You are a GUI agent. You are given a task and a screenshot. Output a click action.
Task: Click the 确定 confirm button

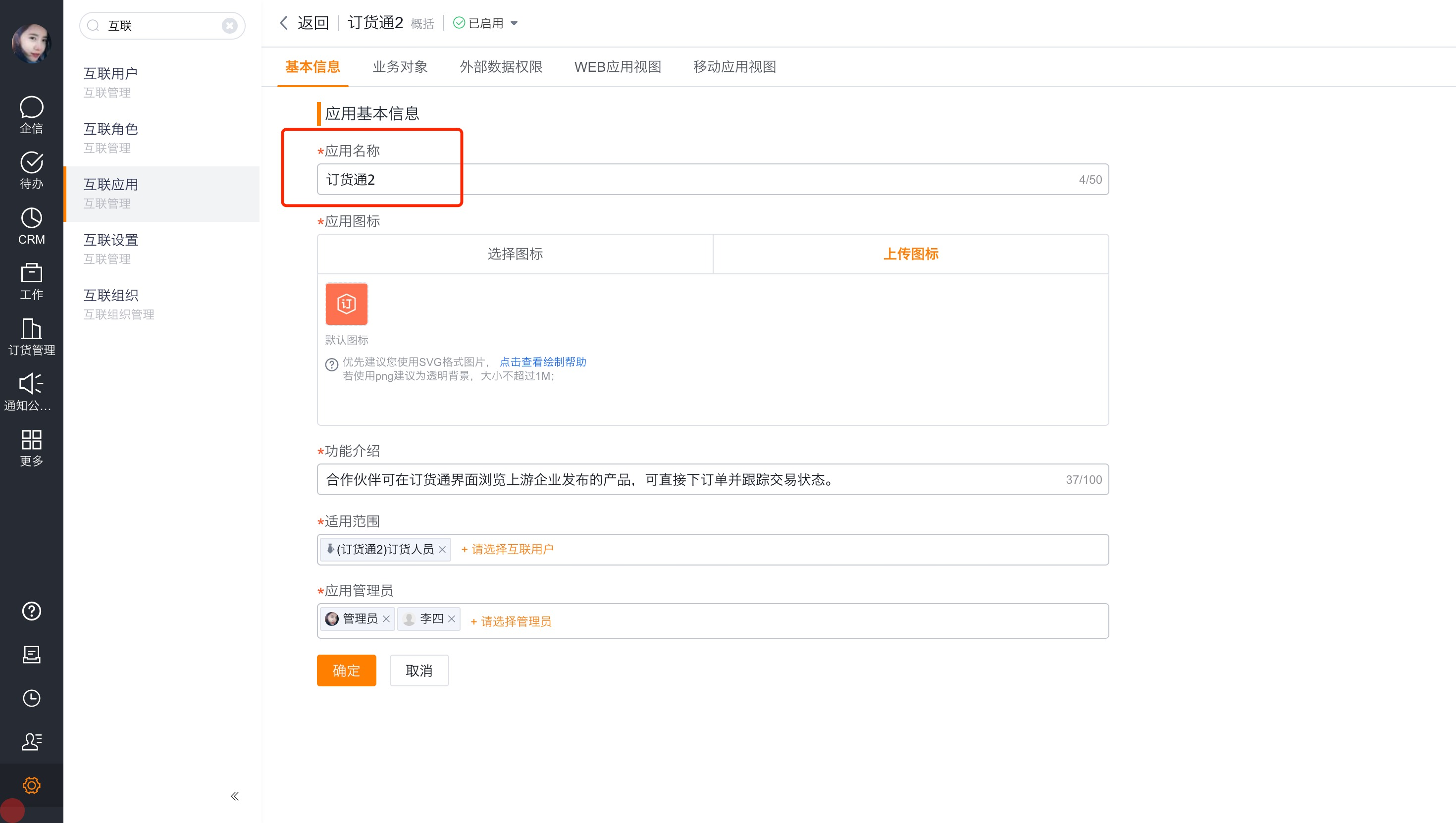coord(346,670)
